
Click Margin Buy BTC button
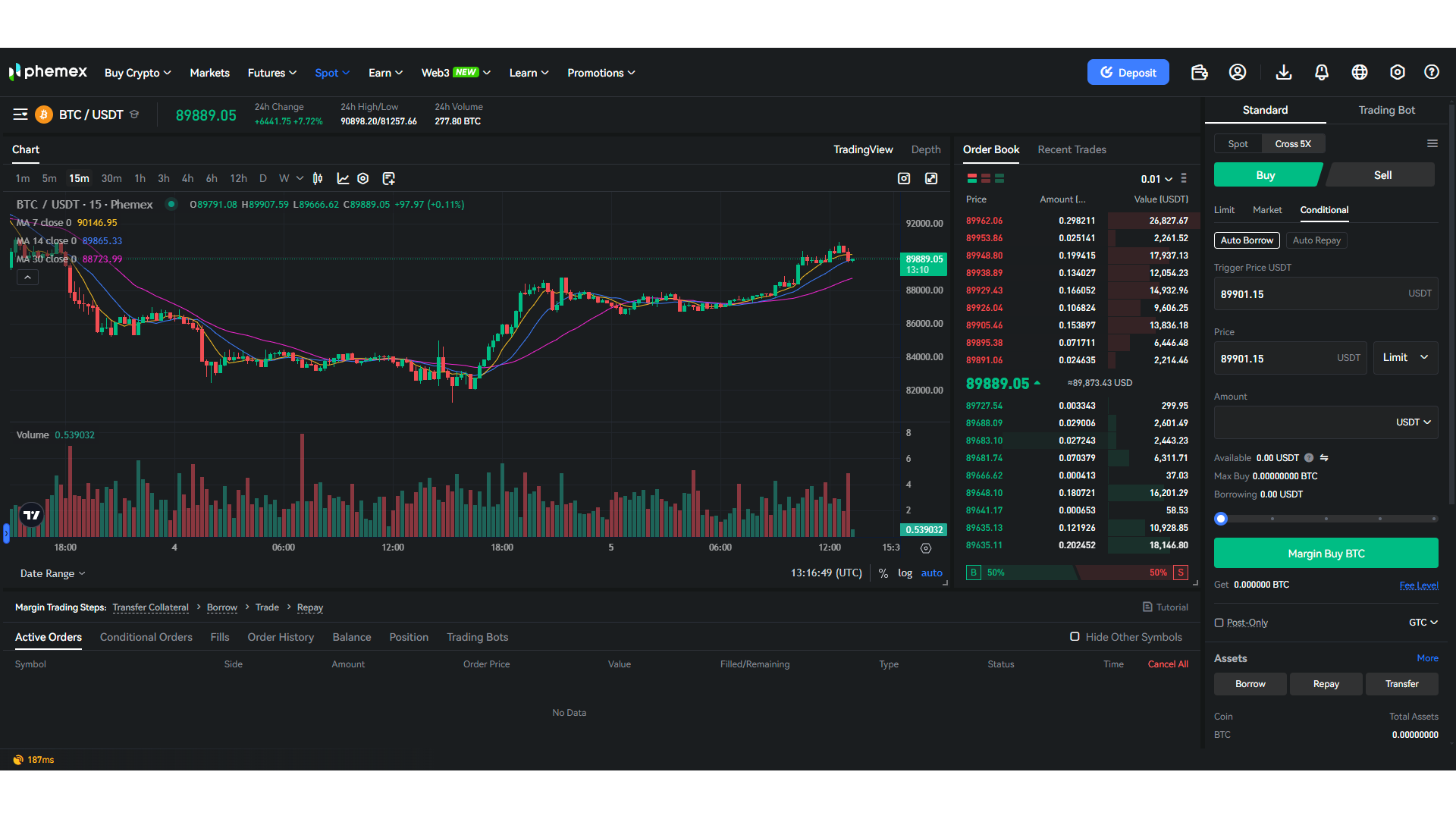pyautogui.click(x=1326, y=554)
